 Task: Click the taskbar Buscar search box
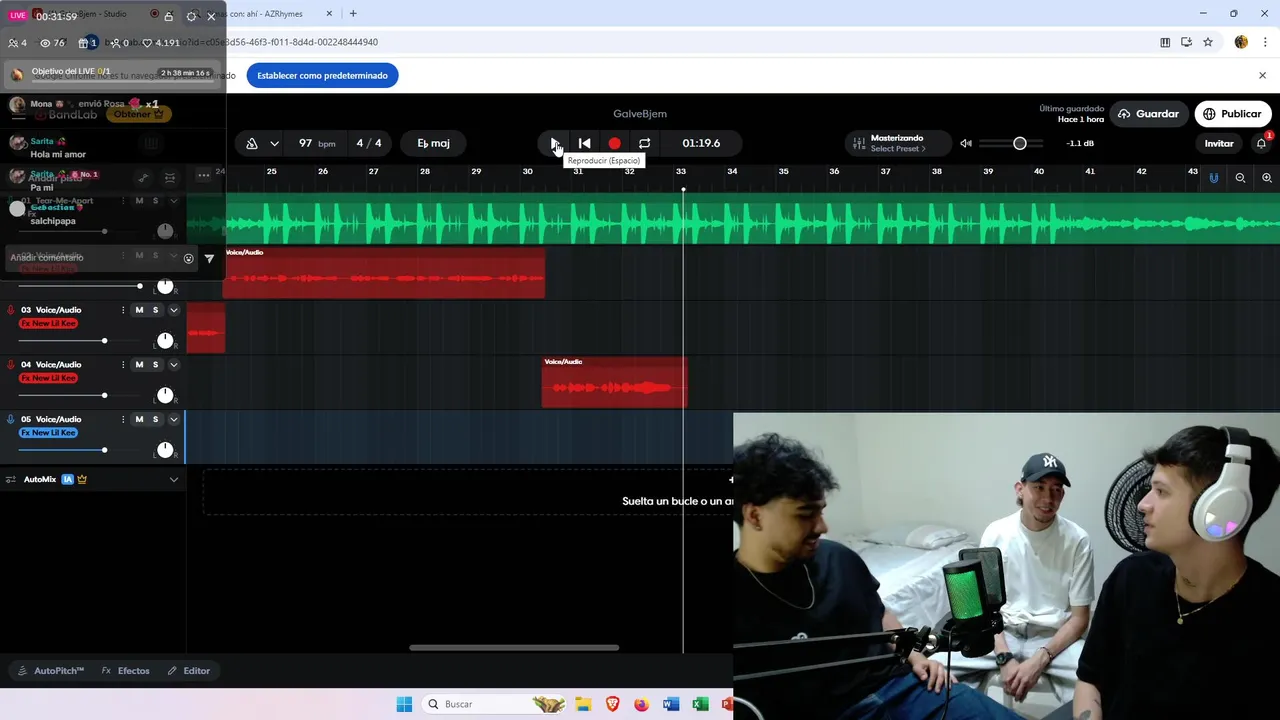point(495,704)
